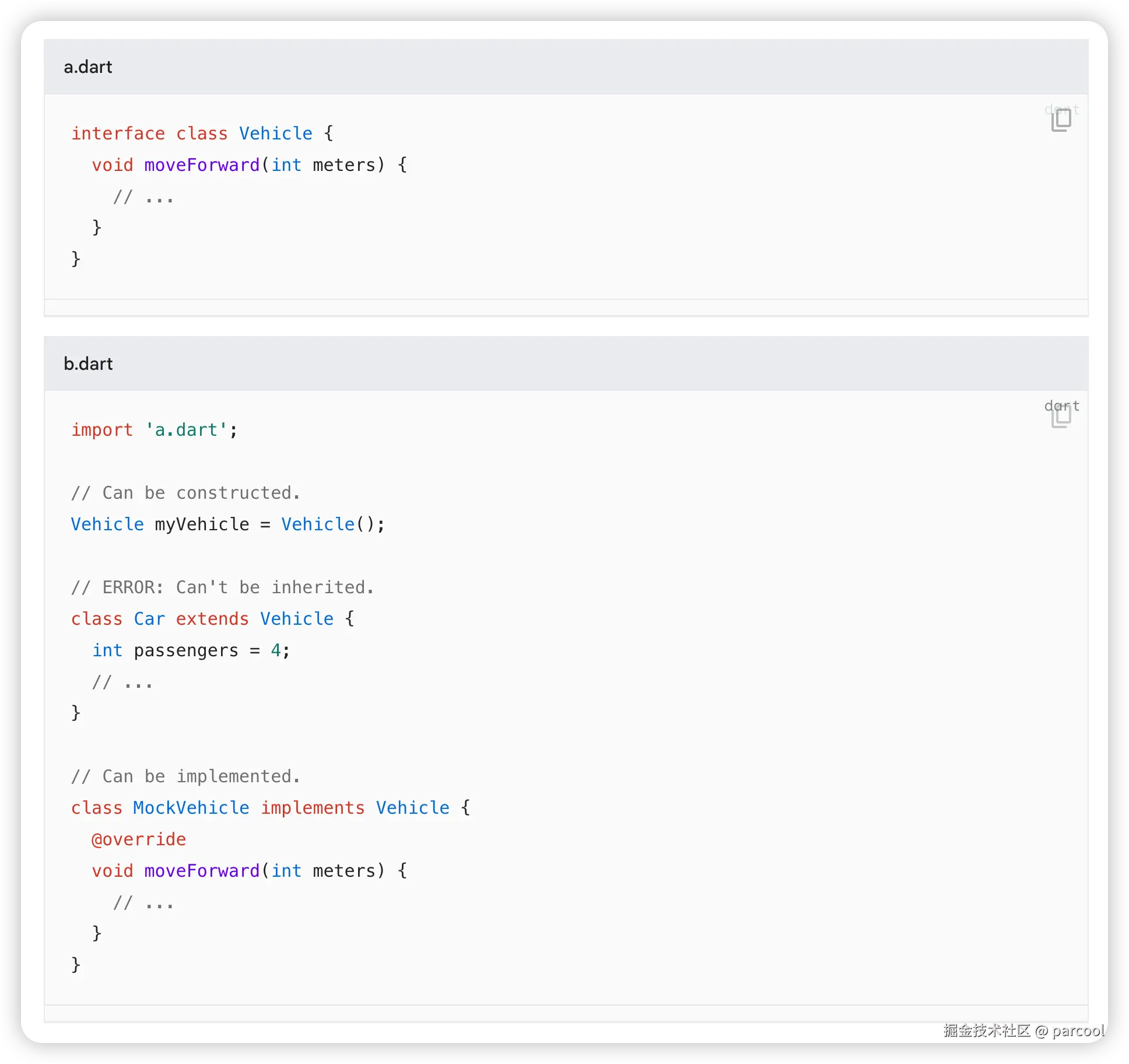Click the 'extends' keyword
Image resolution: width=1129 pixels, height=1064 pixels.
click(x=212, y=619)
